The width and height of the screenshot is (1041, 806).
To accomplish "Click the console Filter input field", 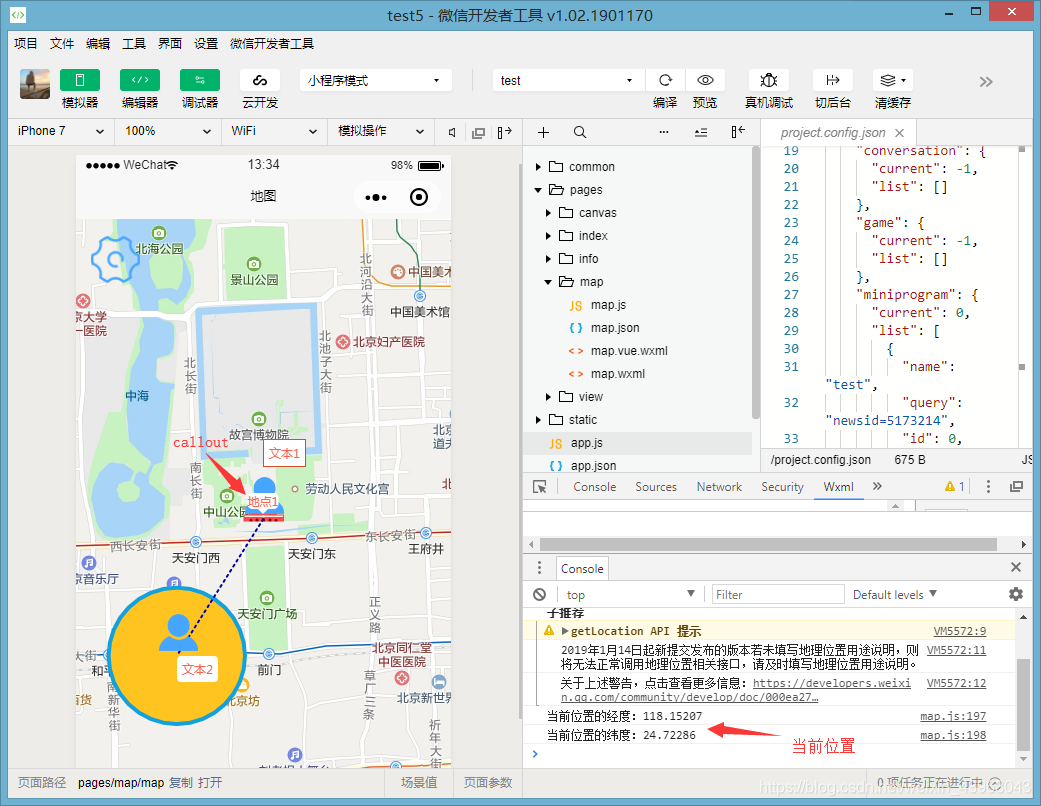I will 777,594.
